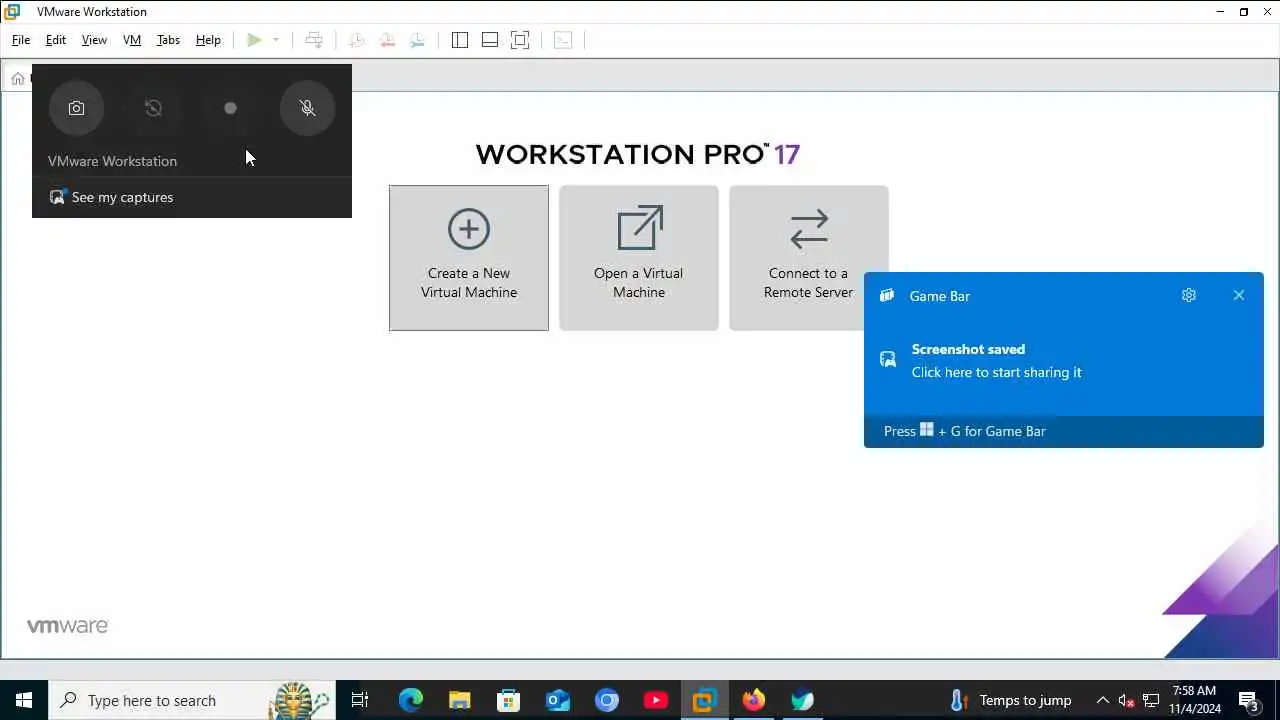
Task: Click the full screen mode icon
Action: click(520, 40)
